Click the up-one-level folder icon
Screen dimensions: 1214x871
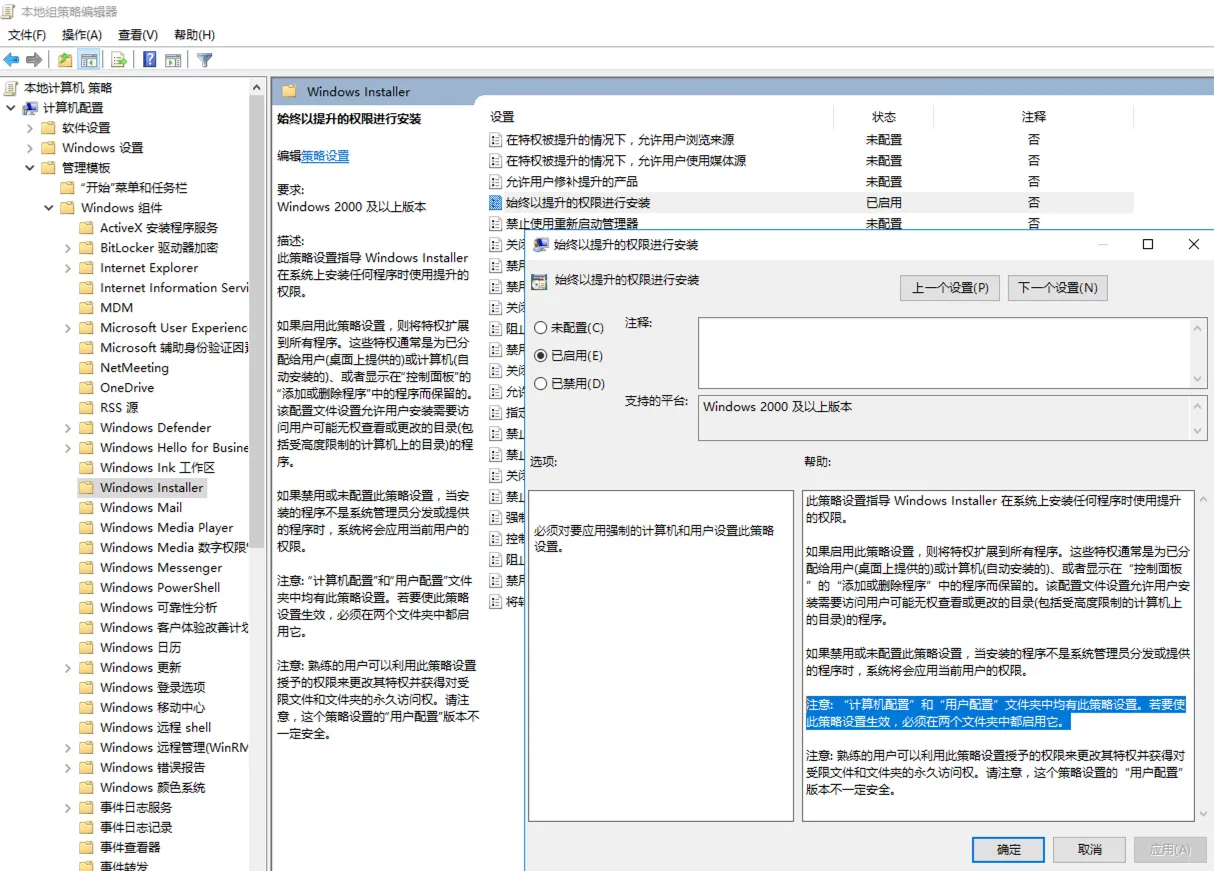click(65, 60)
